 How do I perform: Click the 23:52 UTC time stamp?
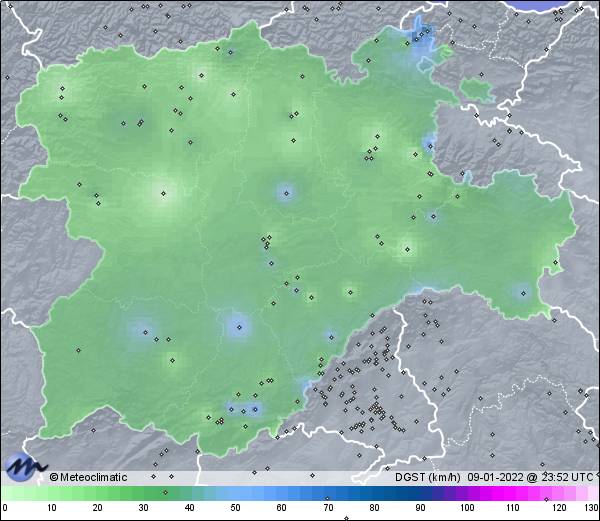coord(565,477)
